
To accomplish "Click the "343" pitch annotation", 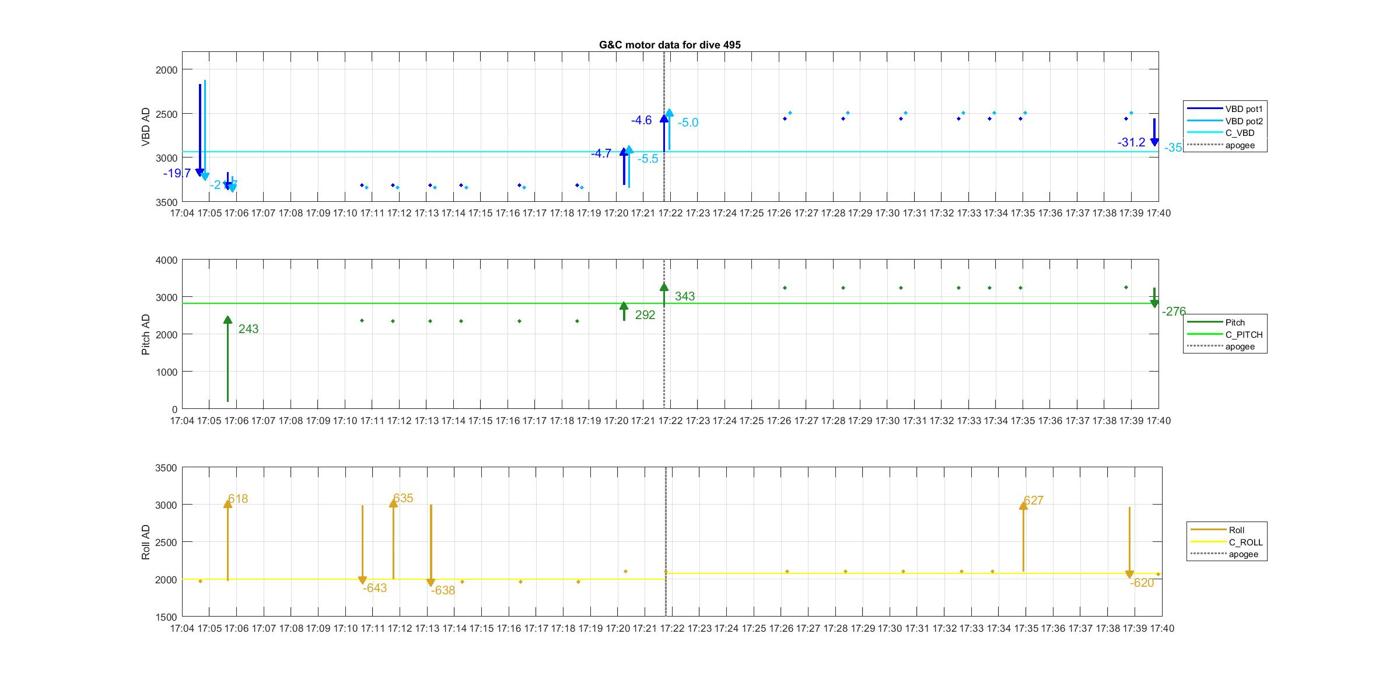I will 684,297.
